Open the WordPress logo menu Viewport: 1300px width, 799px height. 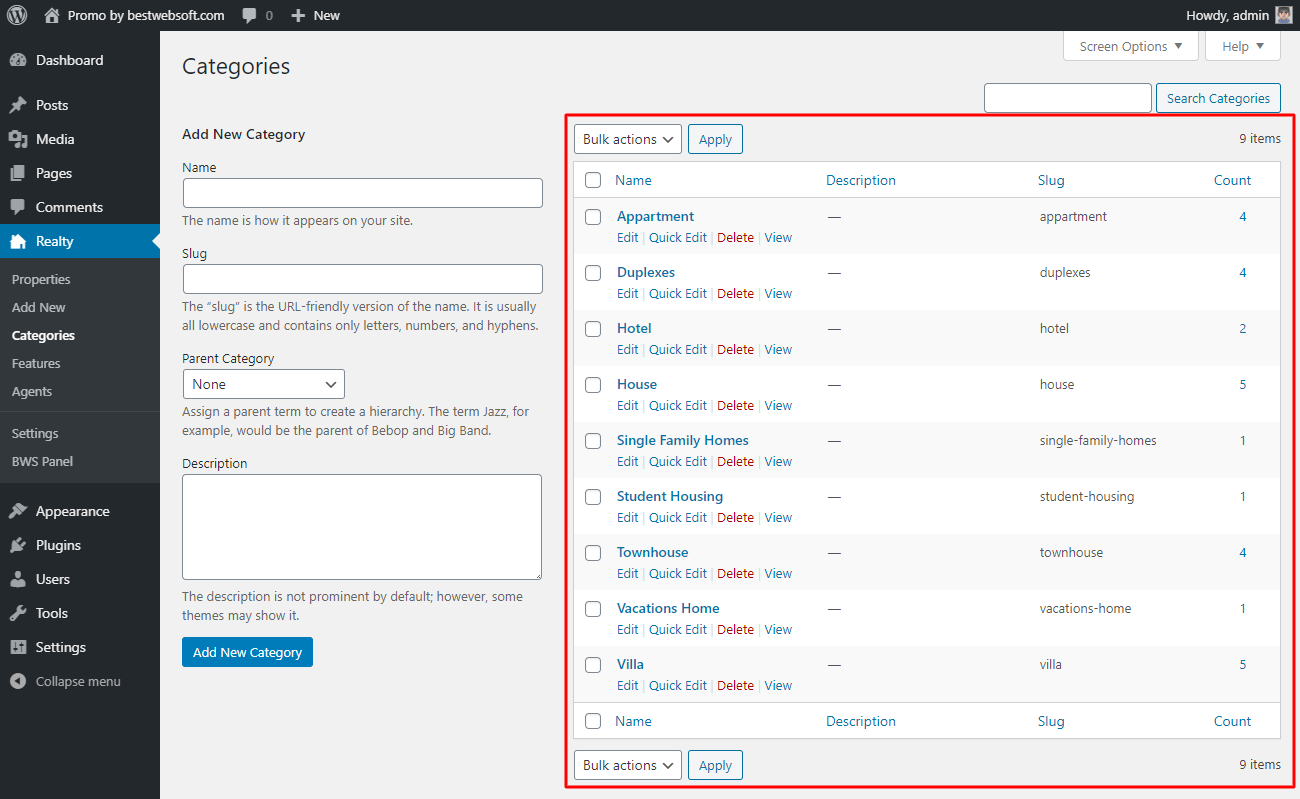tap(18, 15)
